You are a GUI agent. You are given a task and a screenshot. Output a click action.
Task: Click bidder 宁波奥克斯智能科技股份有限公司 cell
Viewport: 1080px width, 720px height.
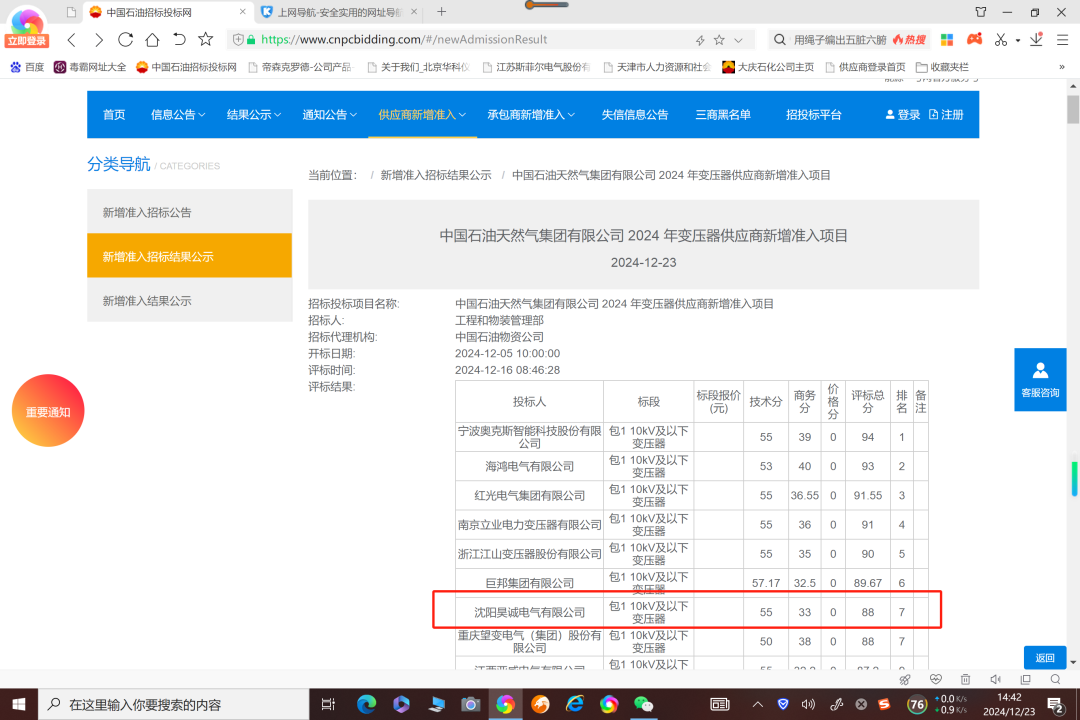tap(529, 437)
